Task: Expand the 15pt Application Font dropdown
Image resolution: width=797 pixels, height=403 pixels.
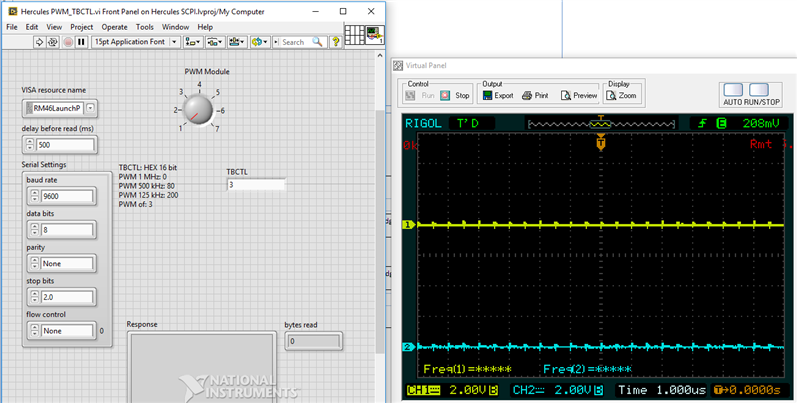Action: (x=175, y=42)
